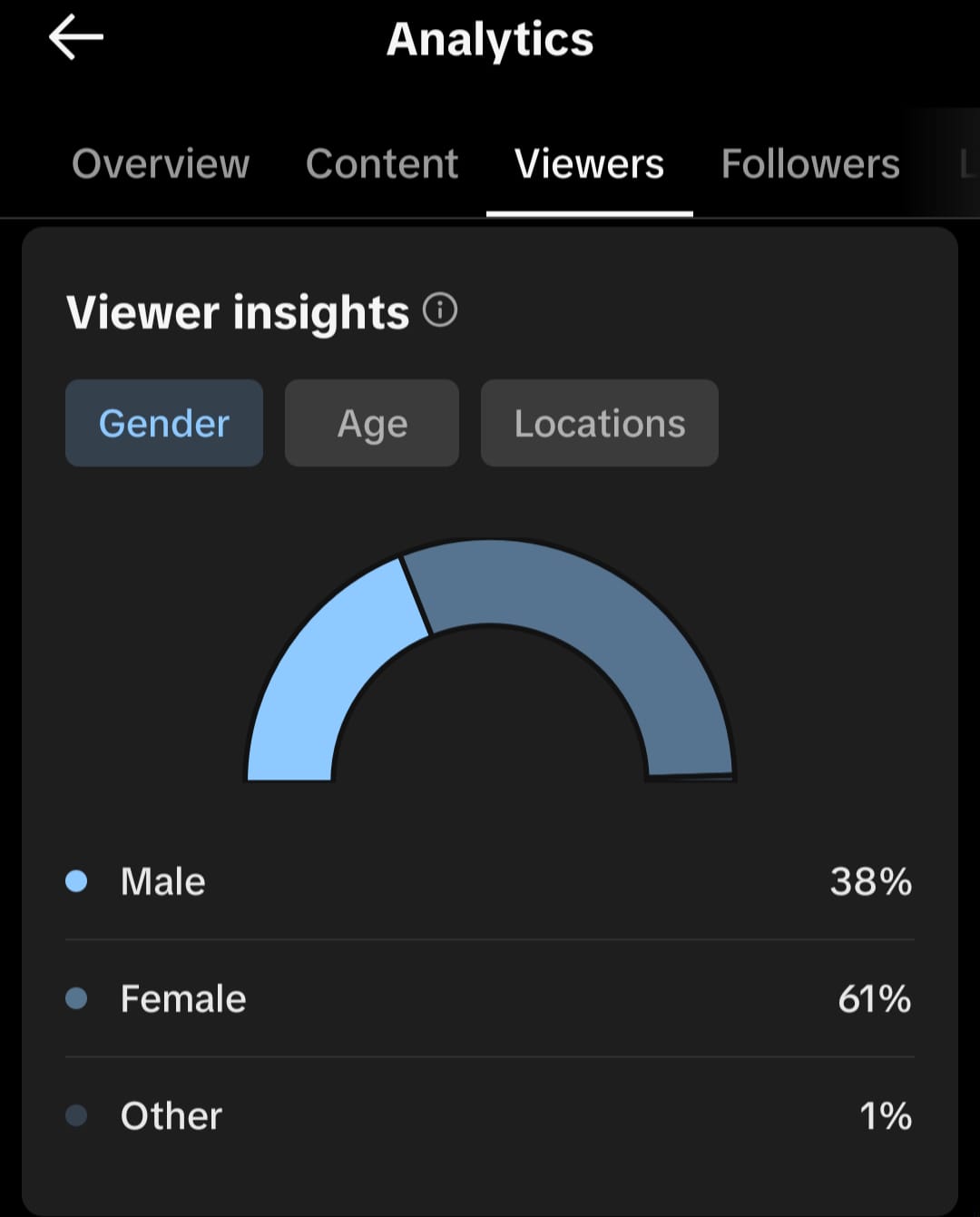
Task: Select the Male 38% row
Action: [490, 881]
